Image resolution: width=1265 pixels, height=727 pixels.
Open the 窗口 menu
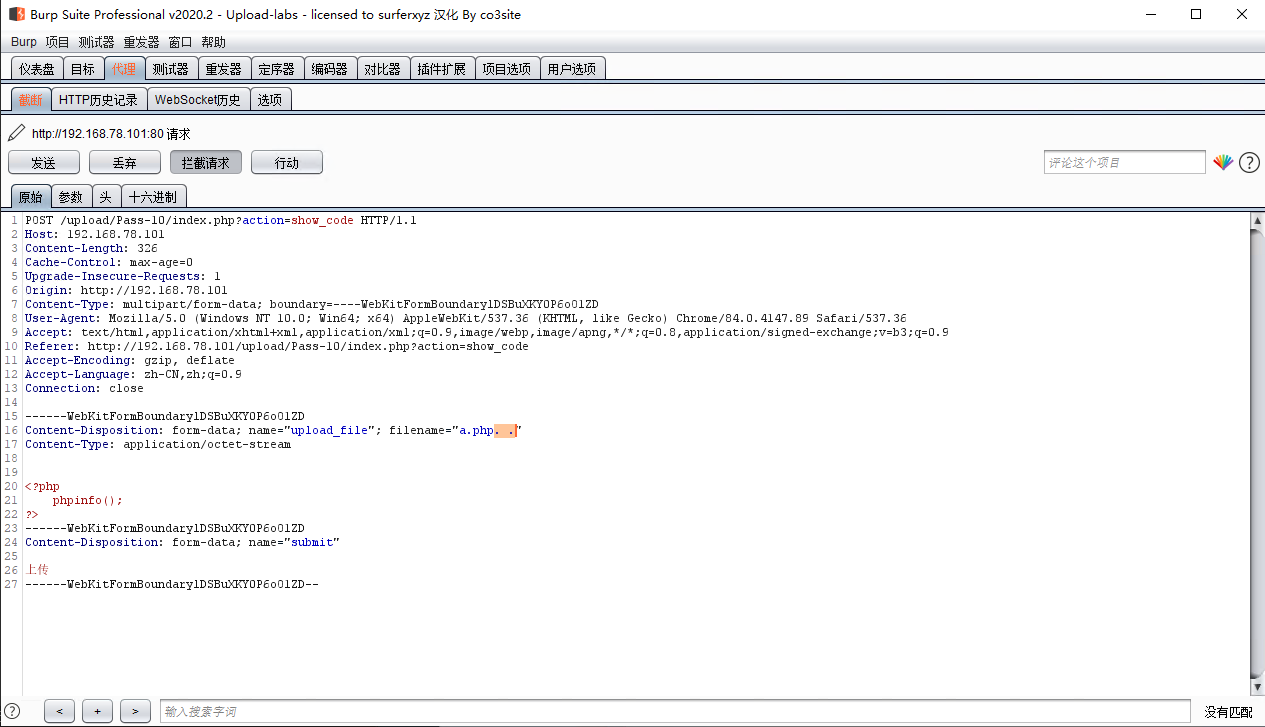click(180, 42)
